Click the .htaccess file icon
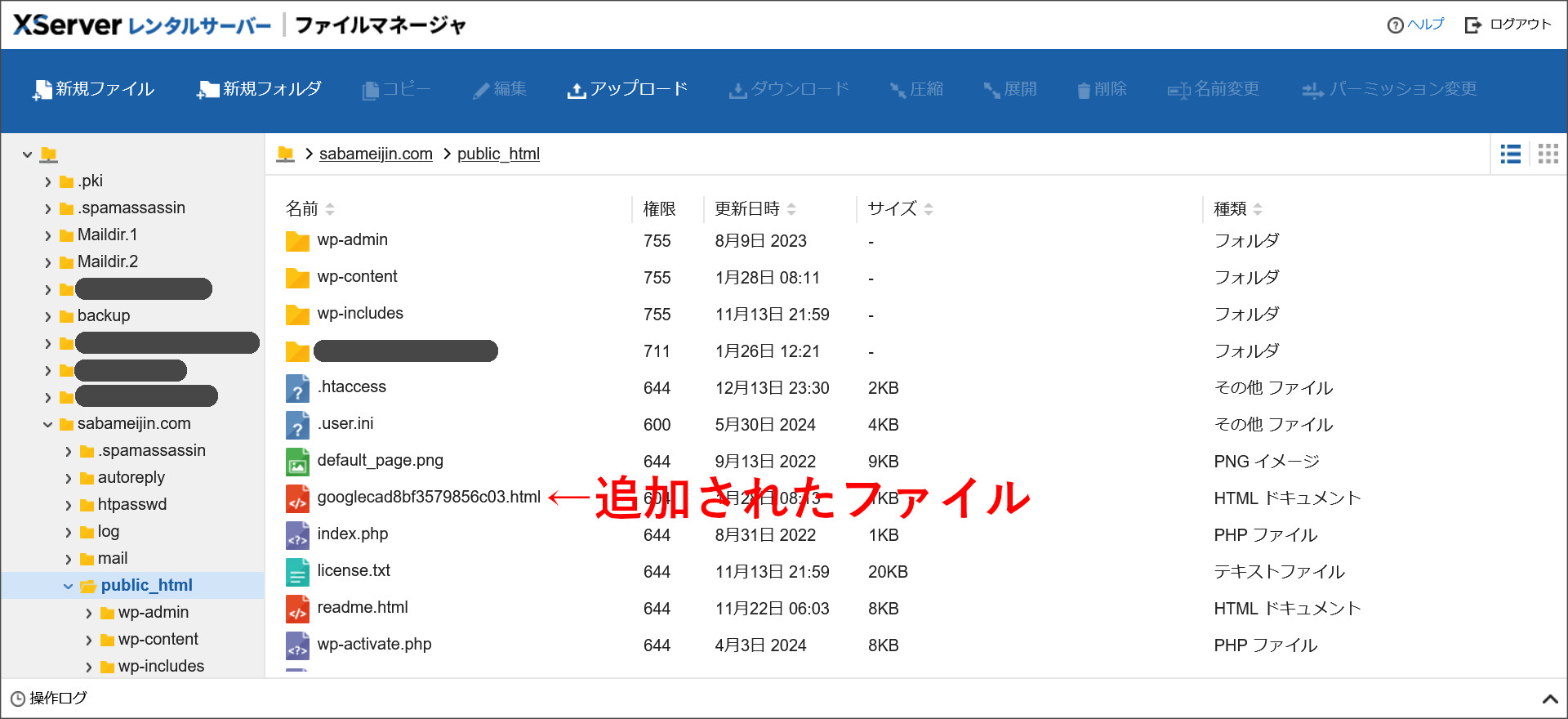The height and width of the screenshot is (719, 1568). 297,388
